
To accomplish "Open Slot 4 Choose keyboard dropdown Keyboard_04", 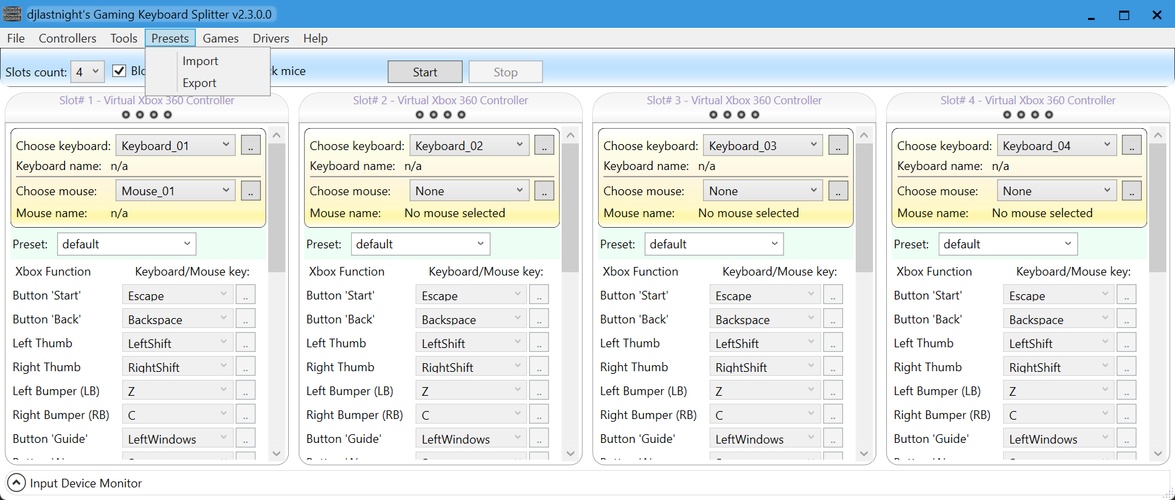I will pyautogui.click(x=1057, y=145).
